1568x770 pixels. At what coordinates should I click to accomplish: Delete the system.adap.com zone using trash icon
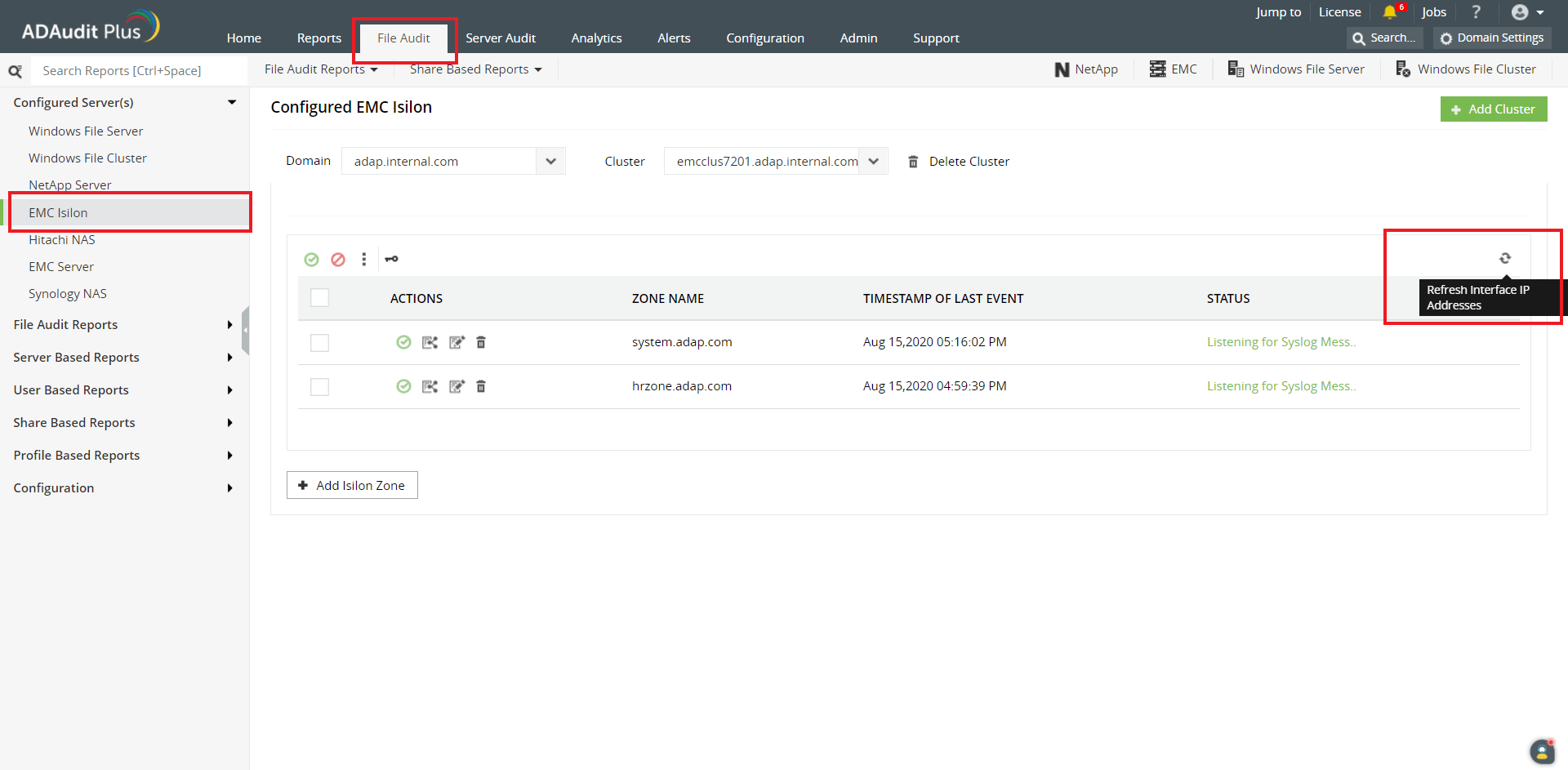[x=481, y=342]
